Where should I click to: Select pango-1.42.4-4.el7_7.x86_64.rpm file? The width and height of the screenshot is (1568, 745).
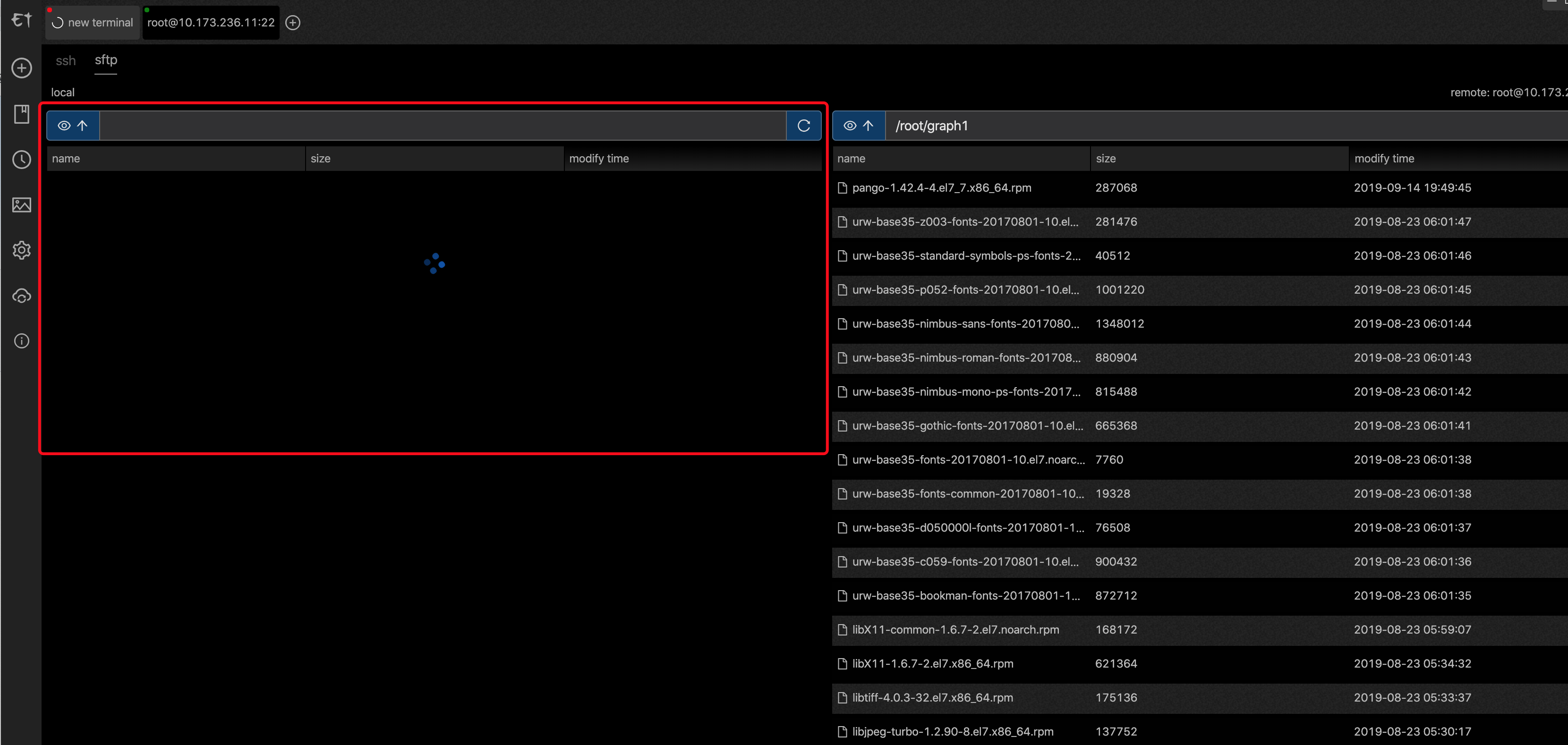coord(941,188)
